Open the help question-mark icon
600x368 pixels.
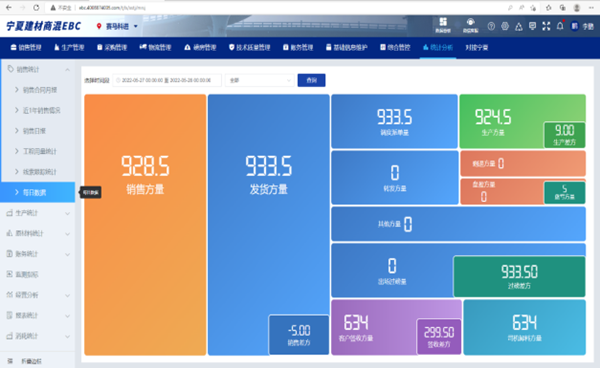(x=491, y=26)
